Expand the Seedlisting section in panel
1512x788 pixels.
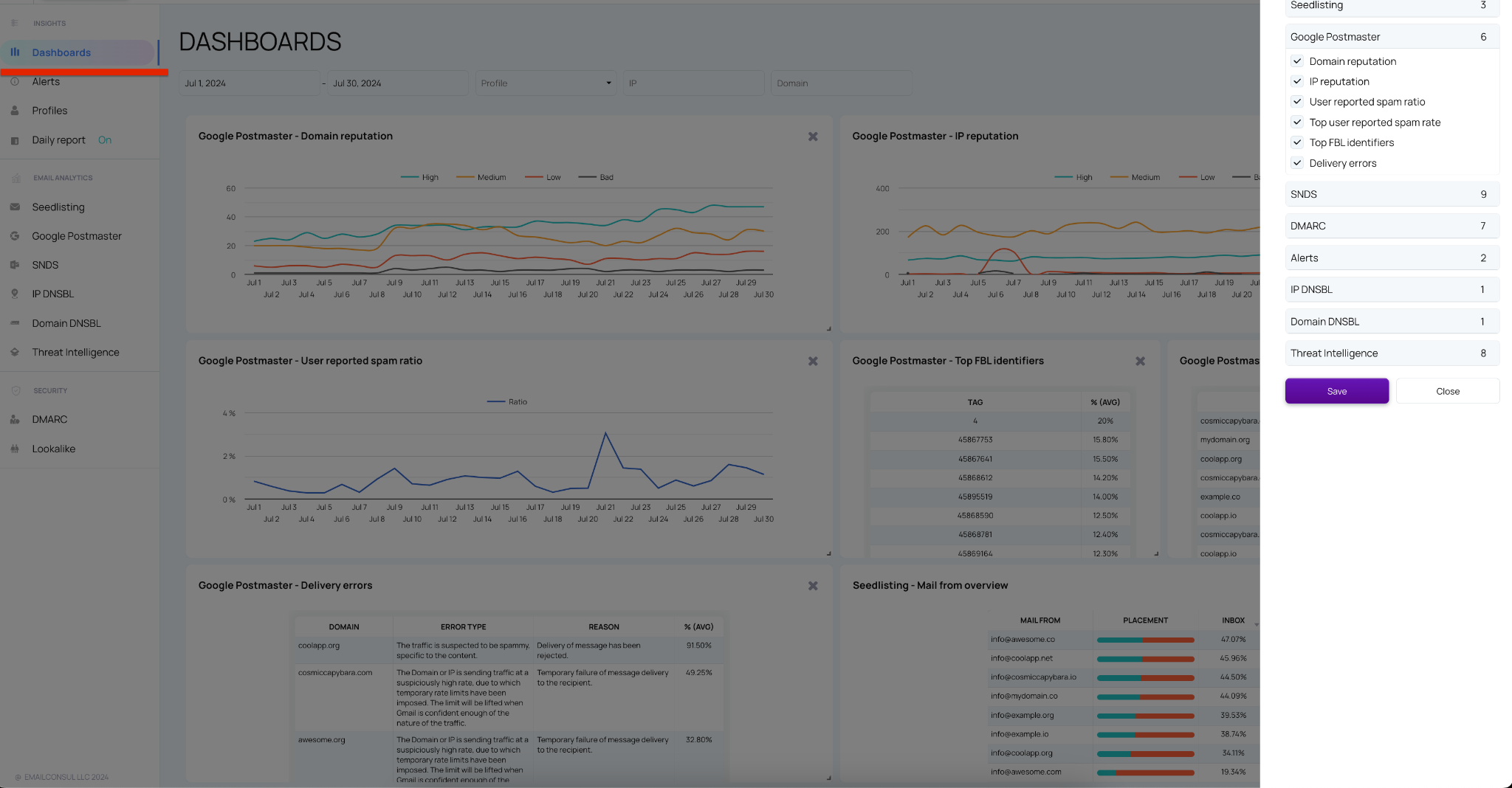(1392, 6)
